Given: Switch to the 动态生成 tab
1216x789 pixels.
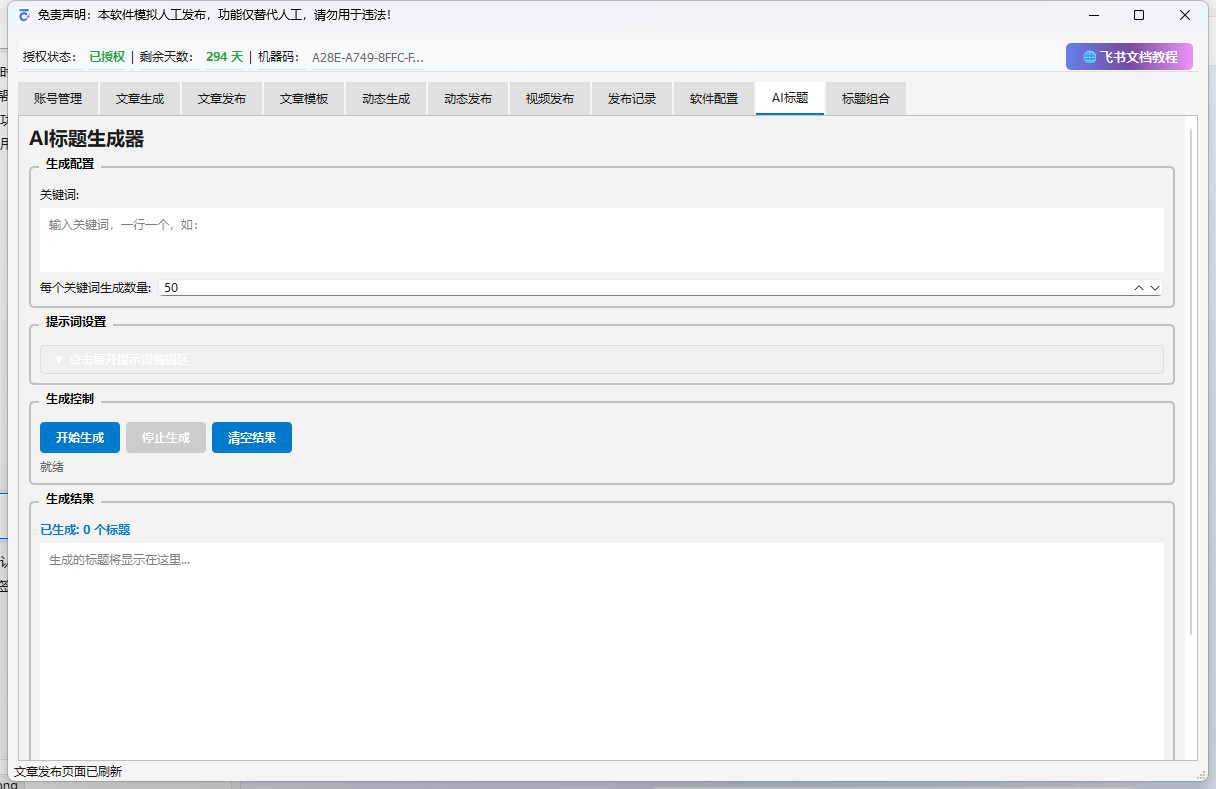Looking at the screenshot, I should 386,99.
